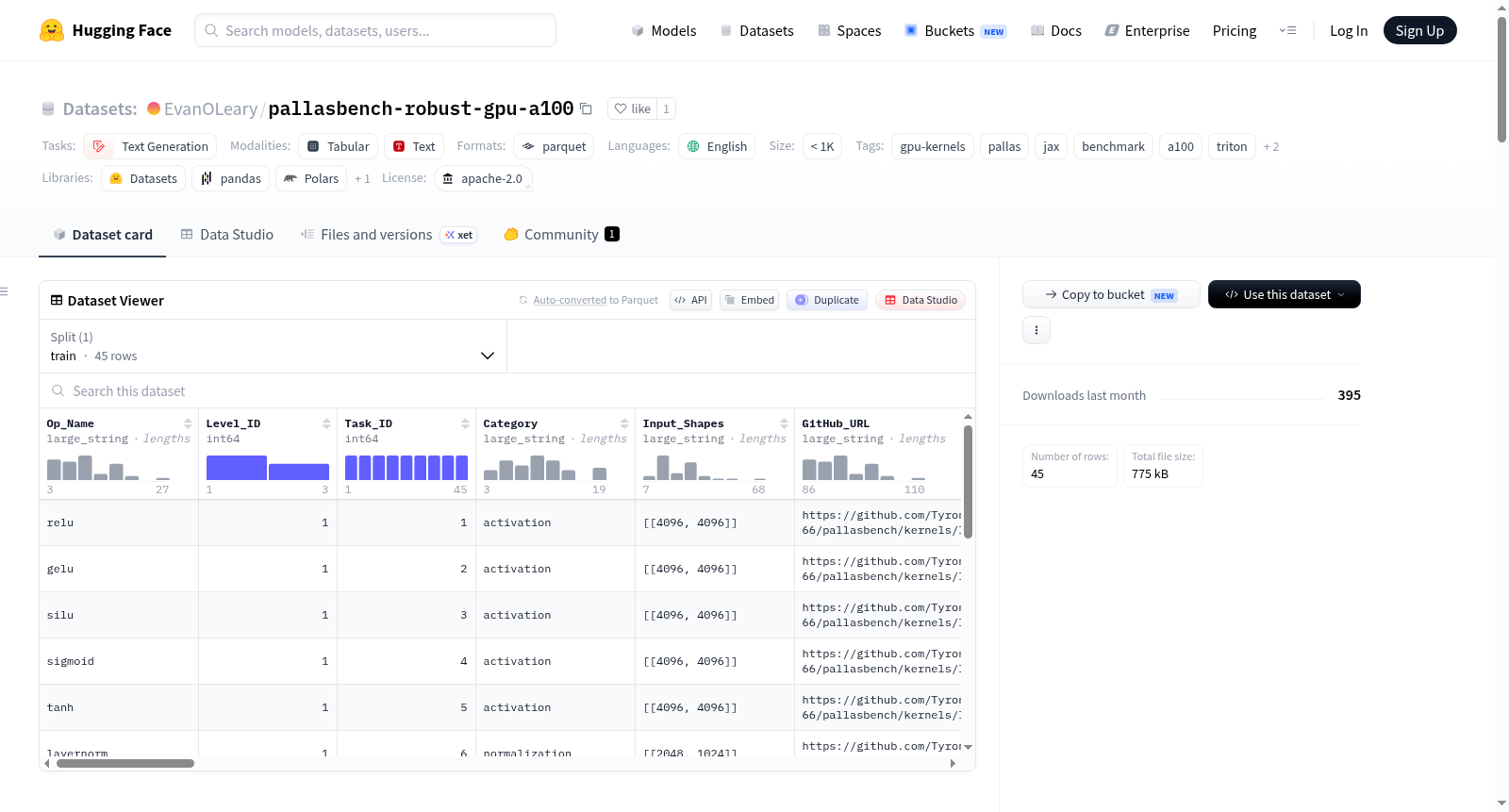Open Buckets in top navigation
Image resolution: width=1509 pixels, height=812 pixels.
[955, 30]
